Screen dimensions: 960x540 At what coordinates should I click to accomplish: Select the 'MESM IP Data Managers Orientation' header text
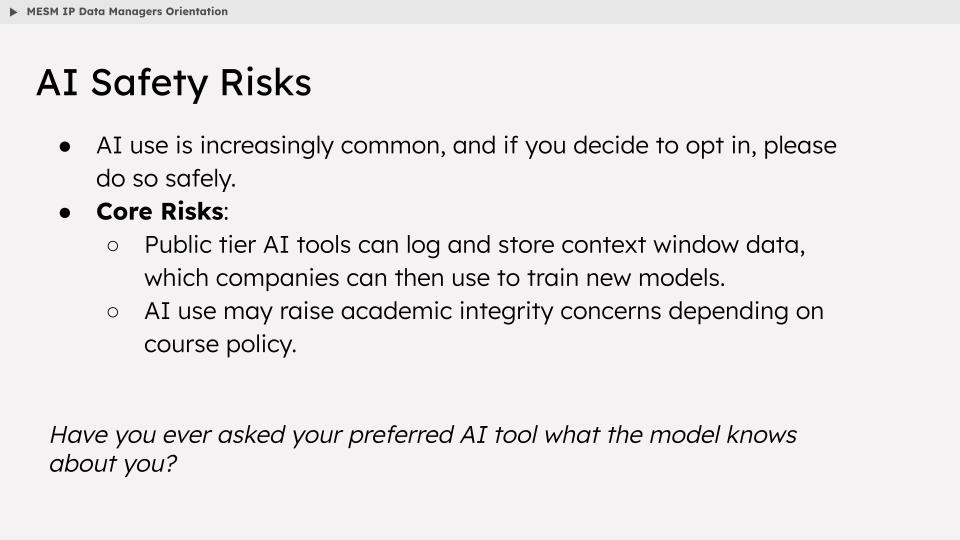[127, 12]
